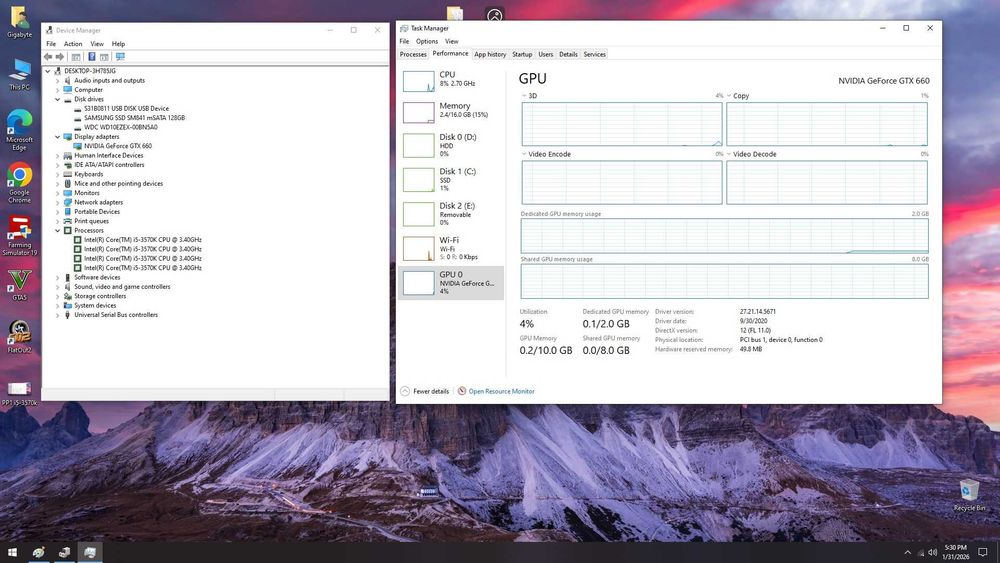Switch to the Processes tab
The width and height of the screenshot is (1000, 563).
click(413, 55)
